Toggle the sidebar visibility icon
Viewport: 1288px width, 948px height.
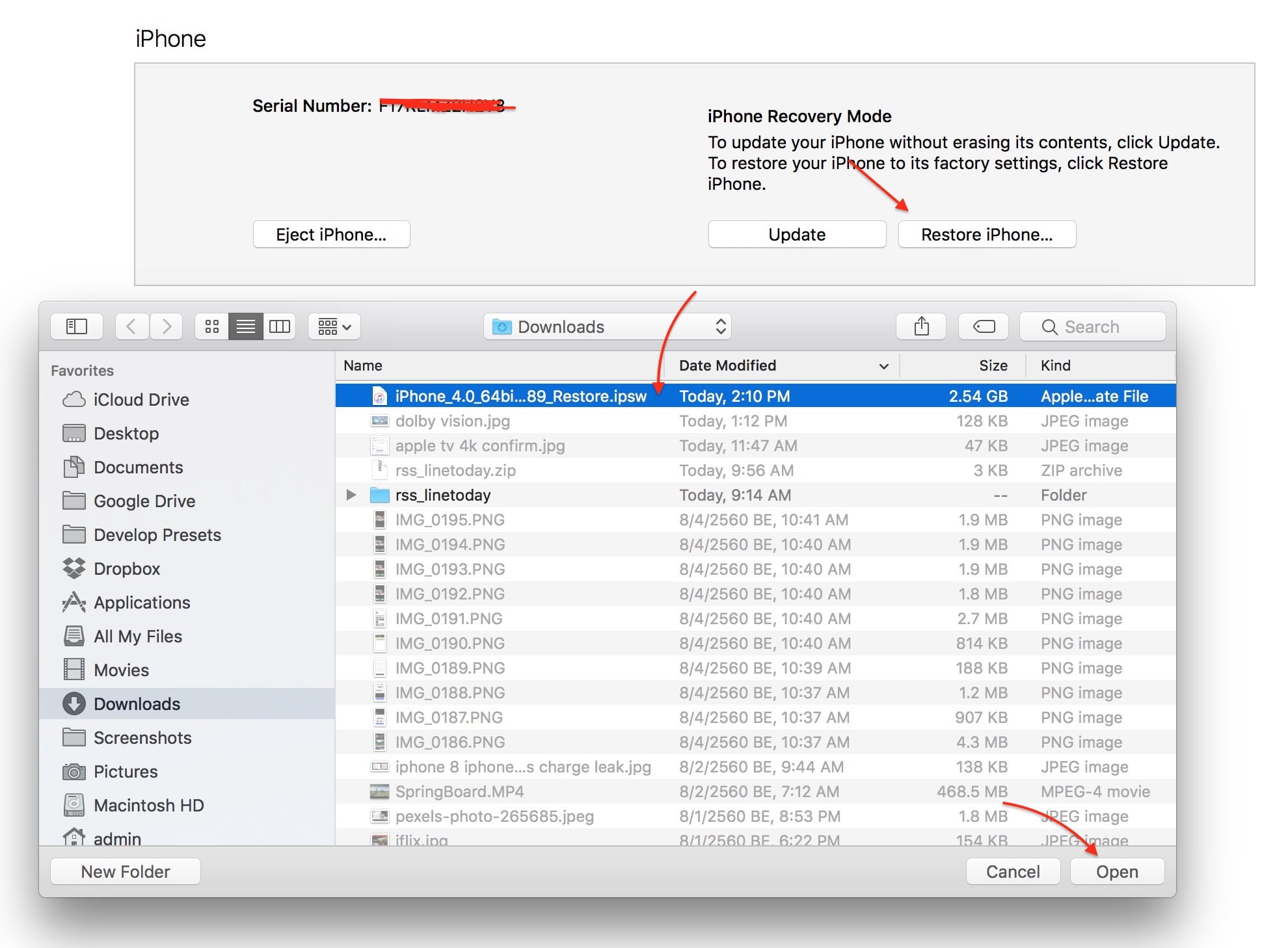(76, 326)
